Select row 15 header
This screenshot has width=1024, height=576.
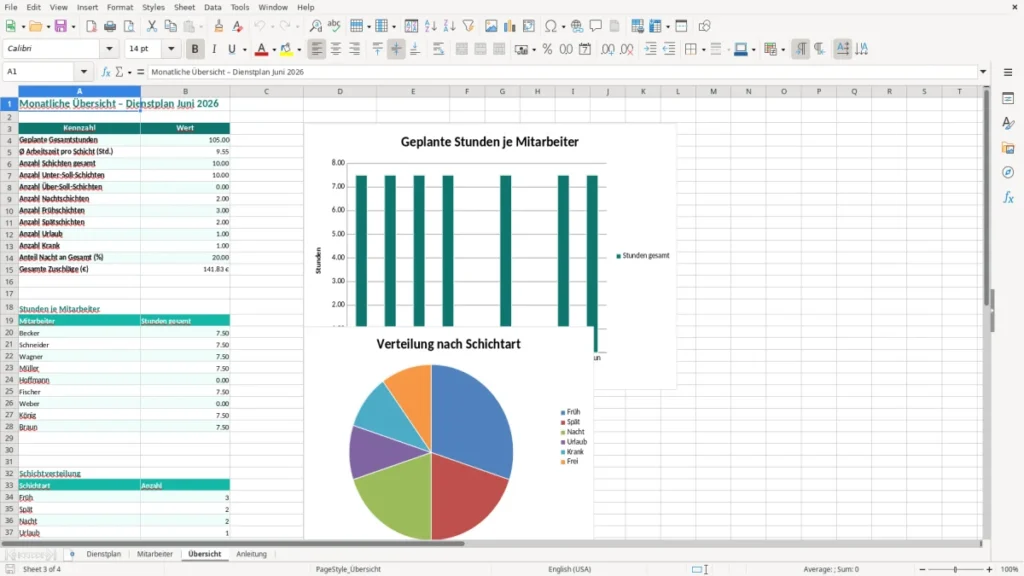9,269
